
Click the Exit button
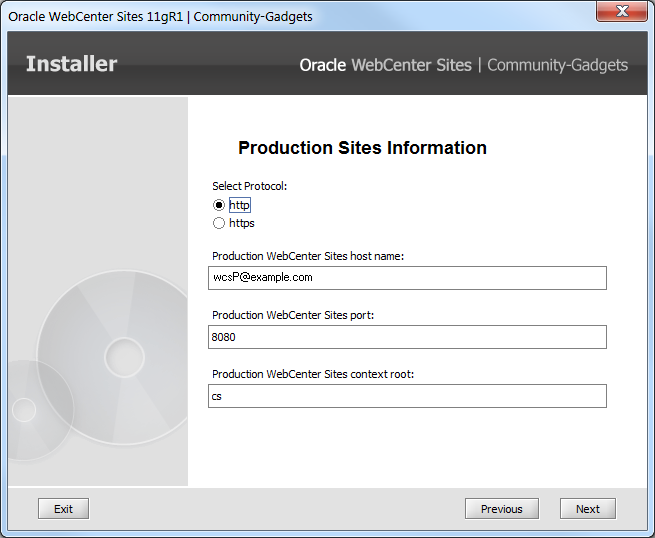point(63,509)
